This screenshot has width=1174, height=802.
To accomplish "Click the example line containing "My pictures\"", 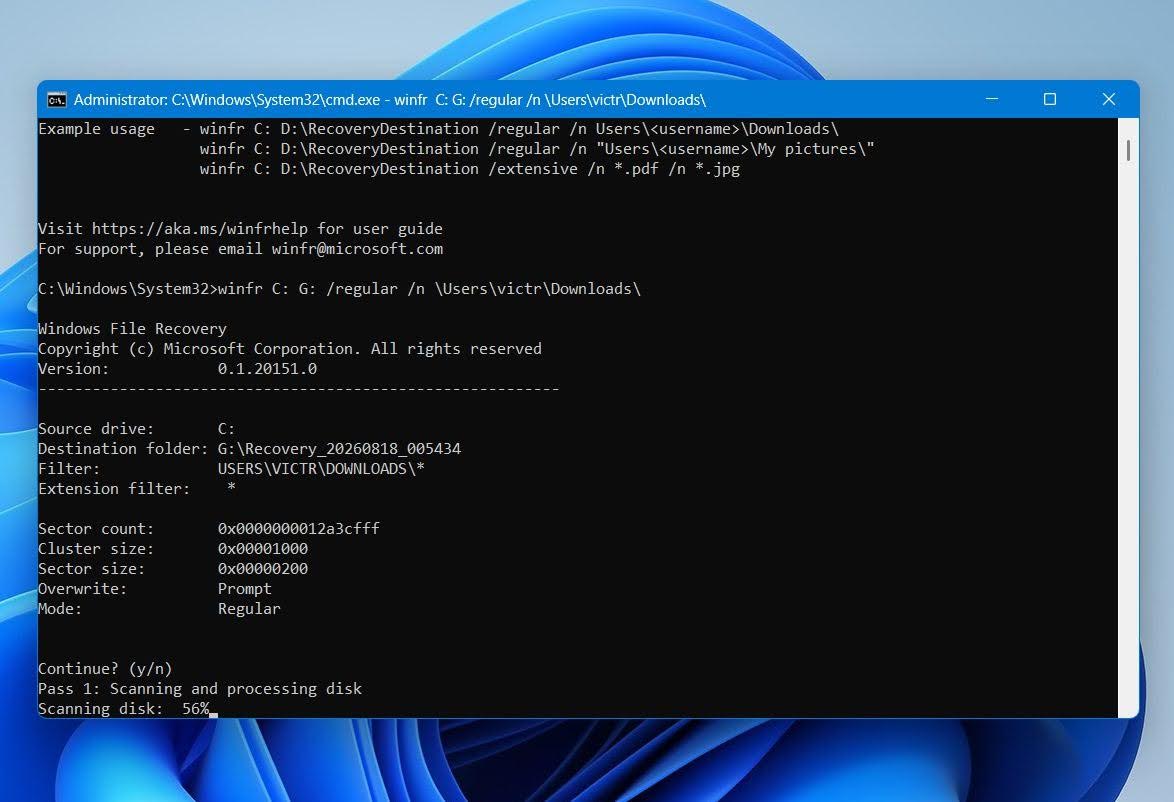I will [x=537, y=149].
